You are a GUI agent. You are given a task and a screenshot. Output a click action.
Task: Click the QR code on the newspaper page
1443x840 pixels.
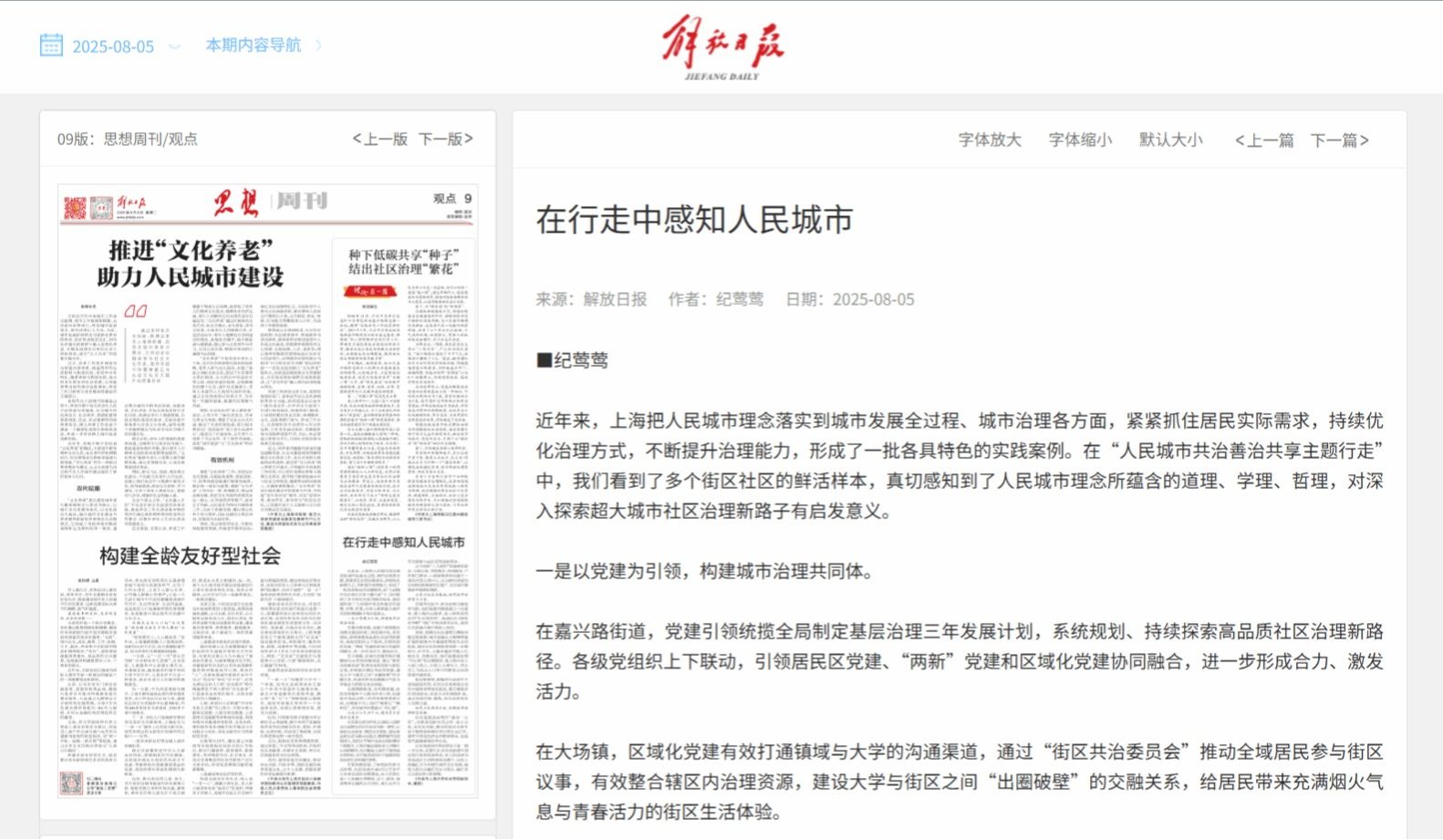tap(71, 783)
